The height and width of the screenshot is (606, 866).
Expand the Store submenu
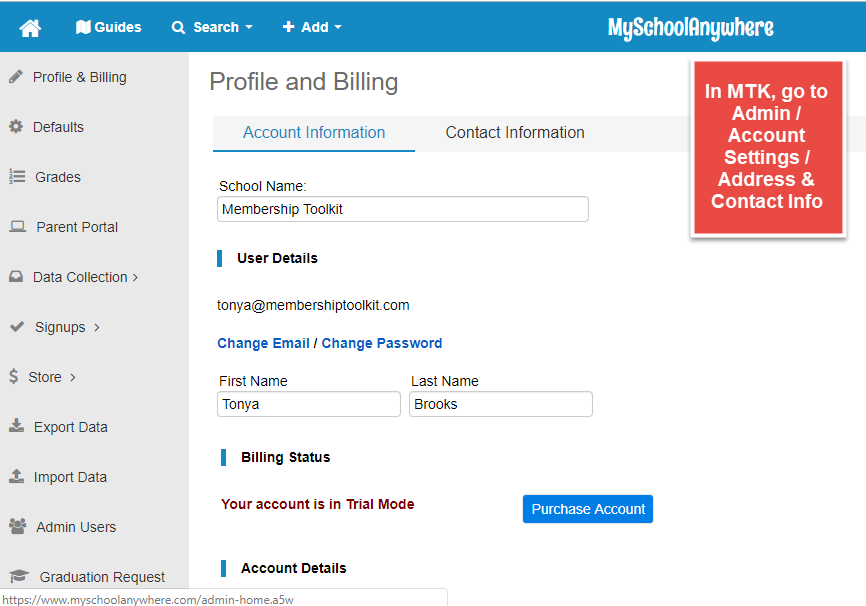[52, 377]
